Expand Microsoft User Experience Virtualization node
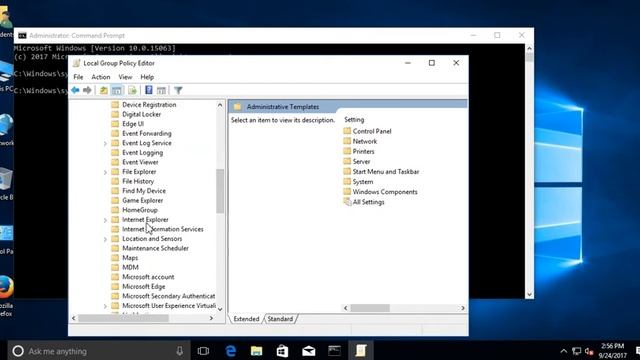The width and height of the screenshot is (640, 360). pos(105,306)
